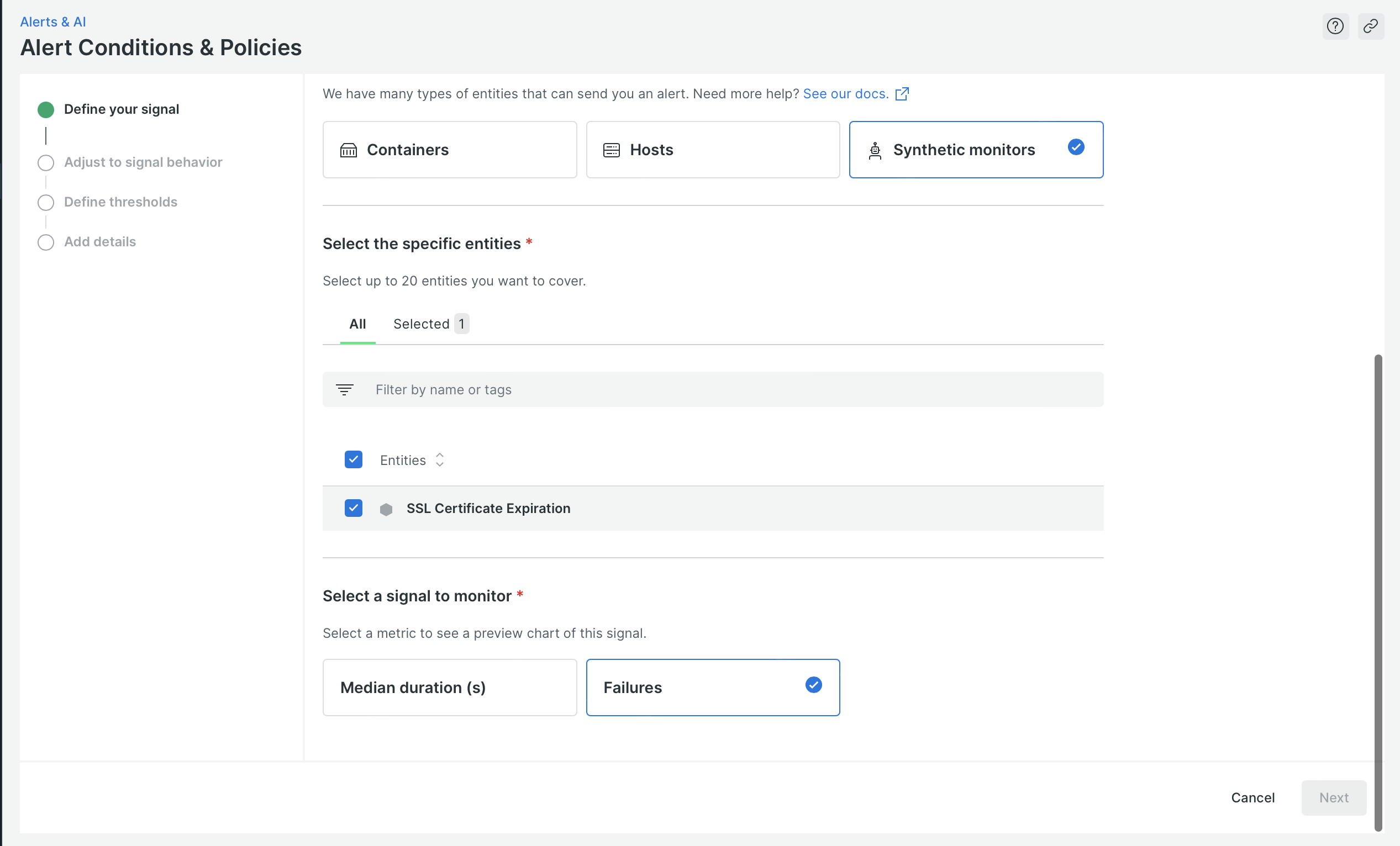
Task: Click the filter lines icon
Action: pos(344,389)
